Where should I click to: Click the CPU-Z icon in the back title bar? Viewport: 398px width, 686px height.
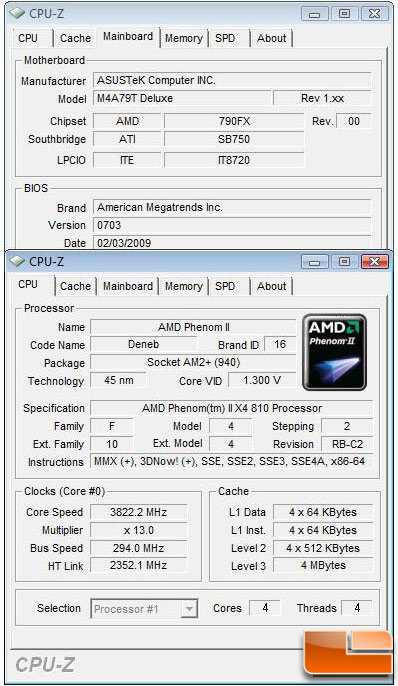[17, 14]
